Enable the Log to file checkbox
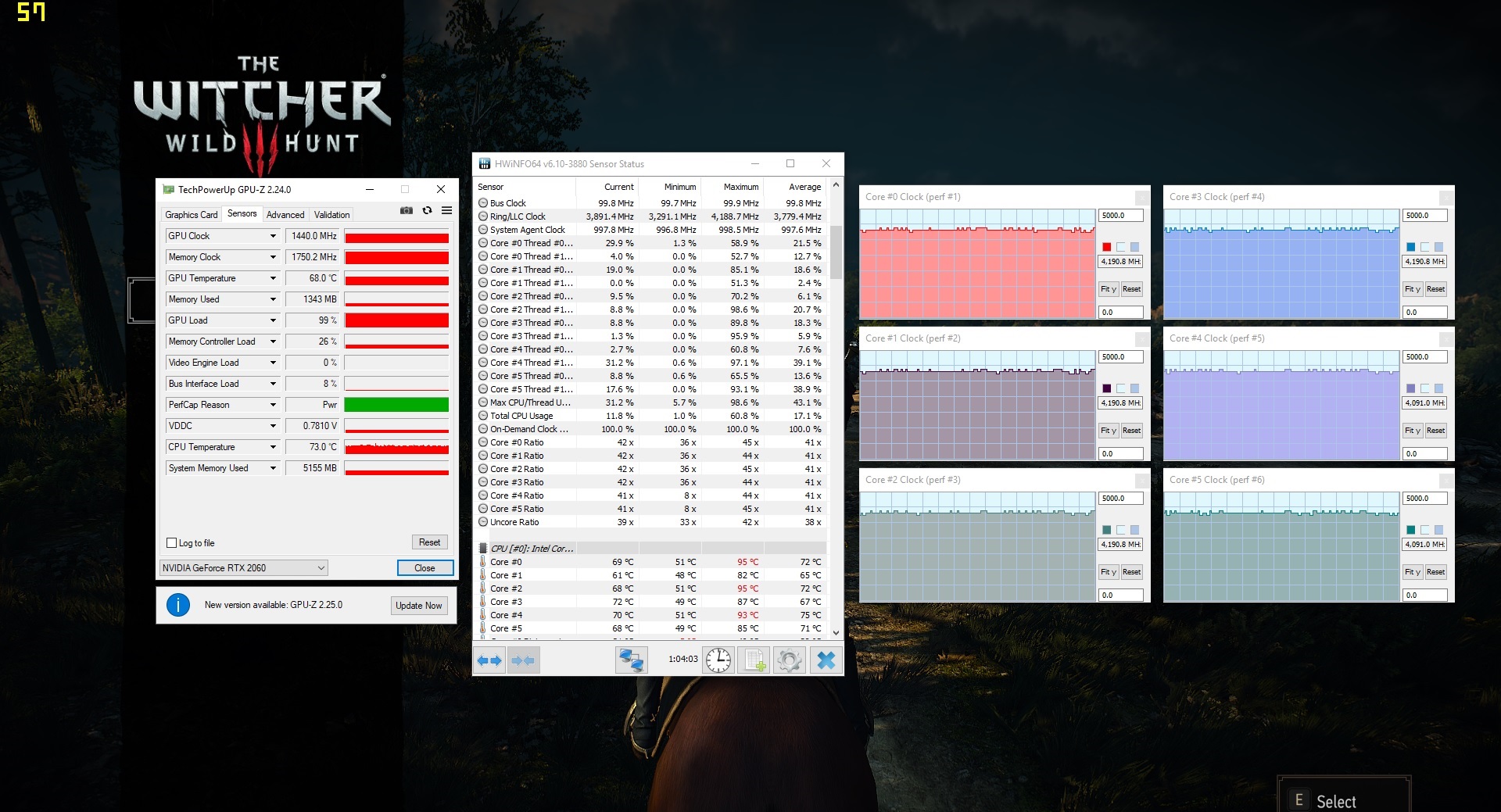The width and height of the screenshot is (1501, 812). [x=172, y=543]
